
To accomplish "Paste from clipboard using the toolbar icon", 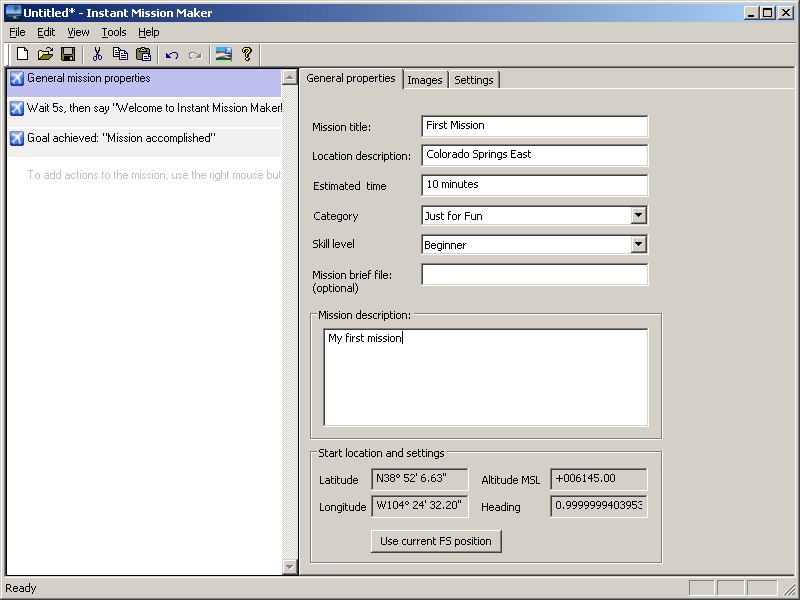I will click(x=143, y=54).
